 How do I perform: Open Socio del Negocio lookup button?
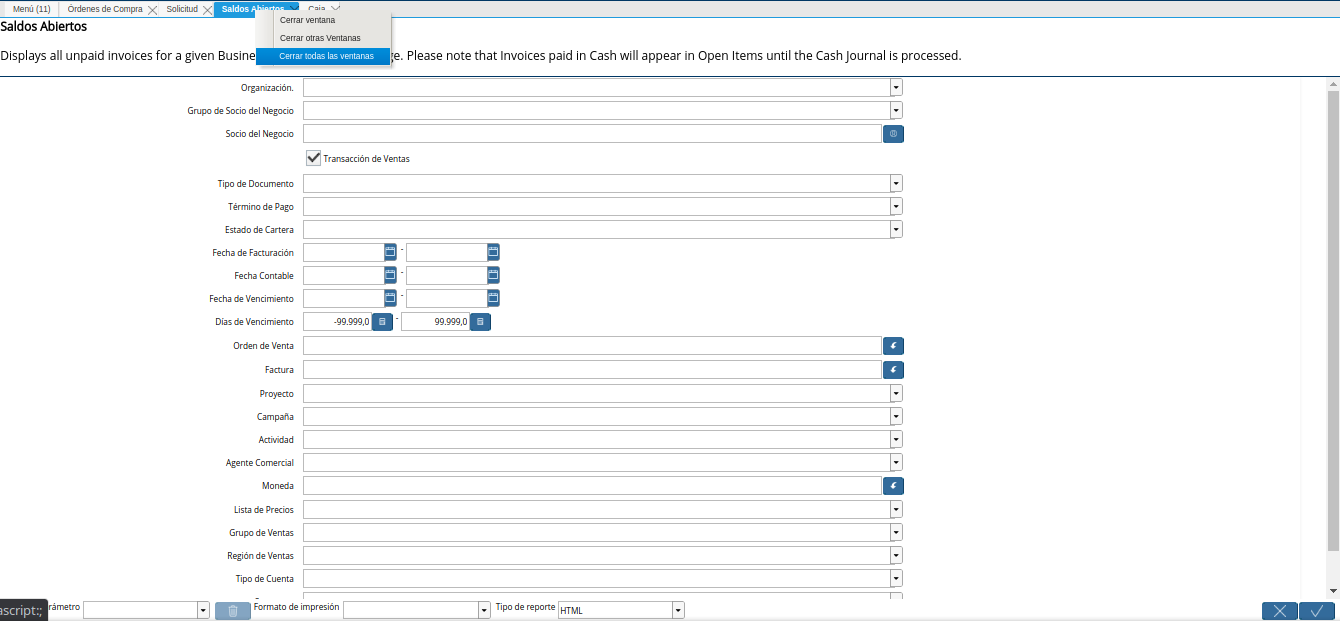click(893, 134)
